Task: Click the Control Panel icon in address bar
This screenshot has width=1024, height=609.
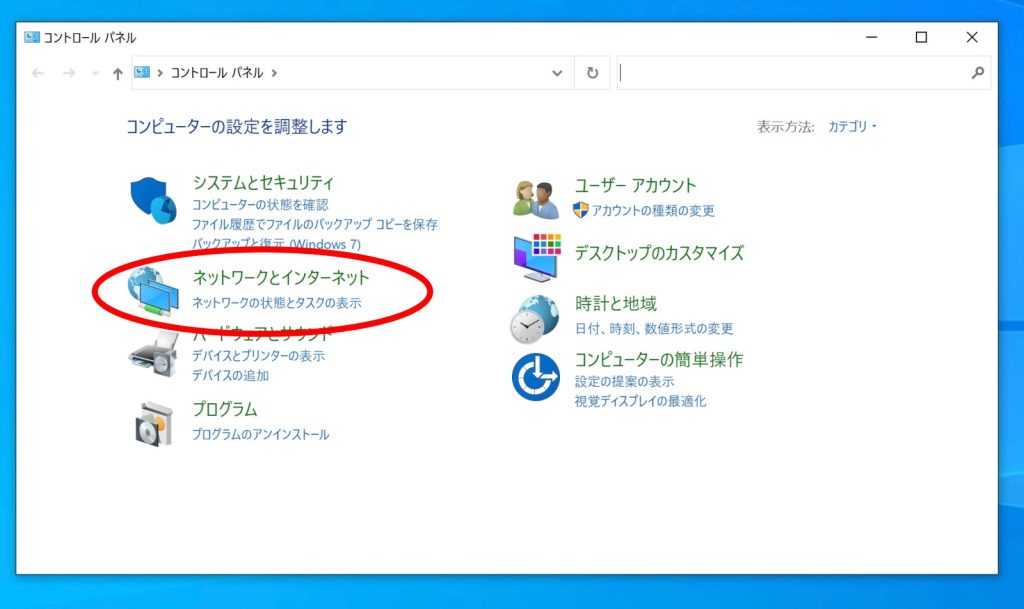Action: coord(142,72)
